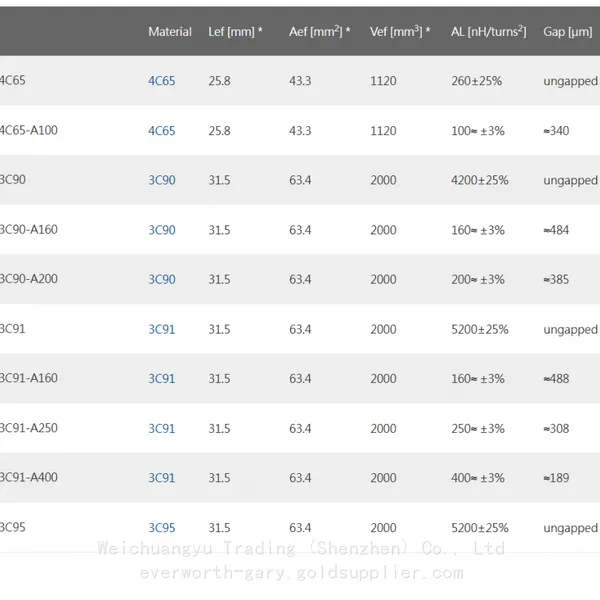Open 3C90 material link in 3C90-A200 row

pyautogui.click(x=162, y=279)
